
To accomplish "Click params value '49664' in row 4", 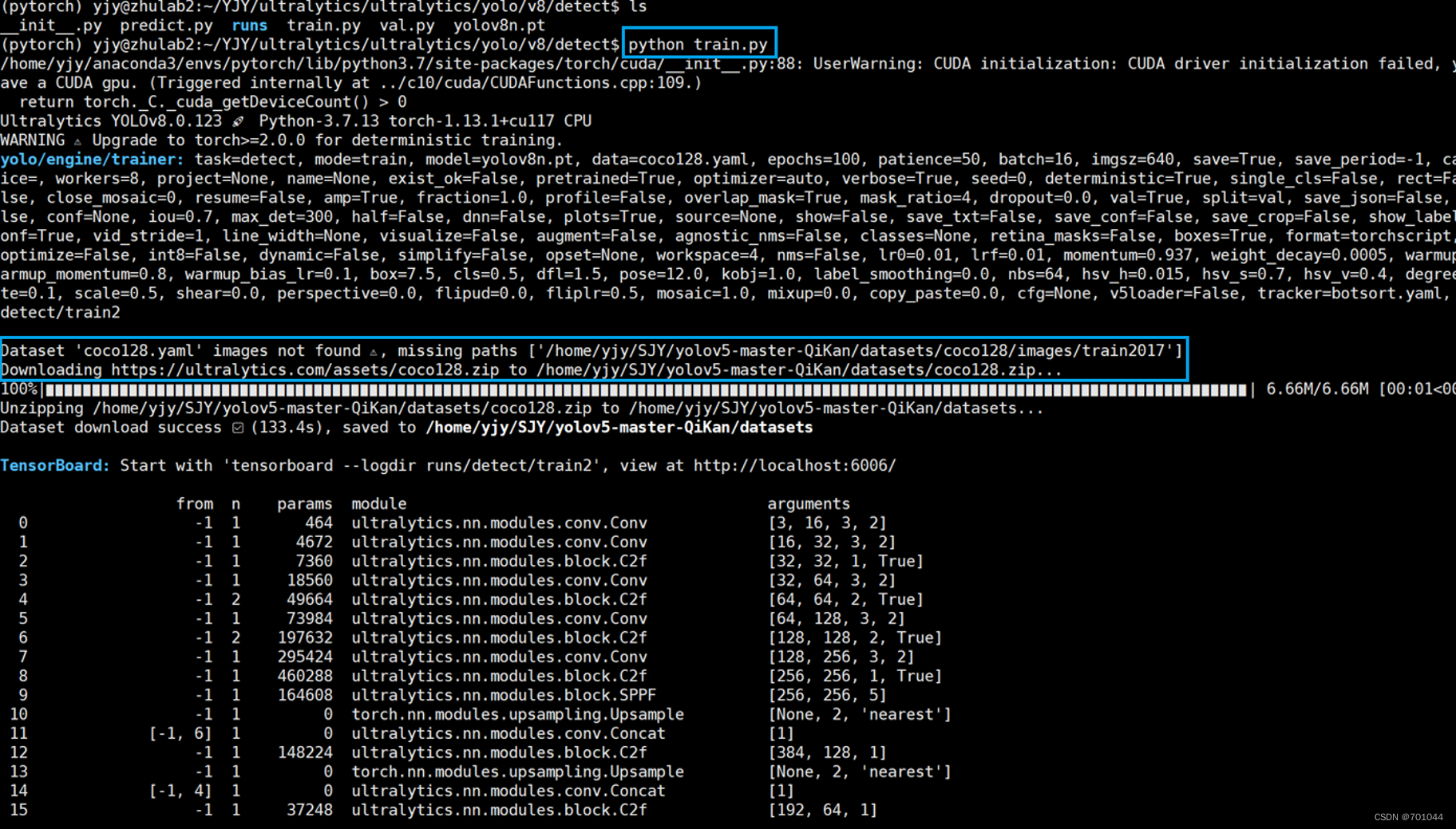I will click(309, 600).
